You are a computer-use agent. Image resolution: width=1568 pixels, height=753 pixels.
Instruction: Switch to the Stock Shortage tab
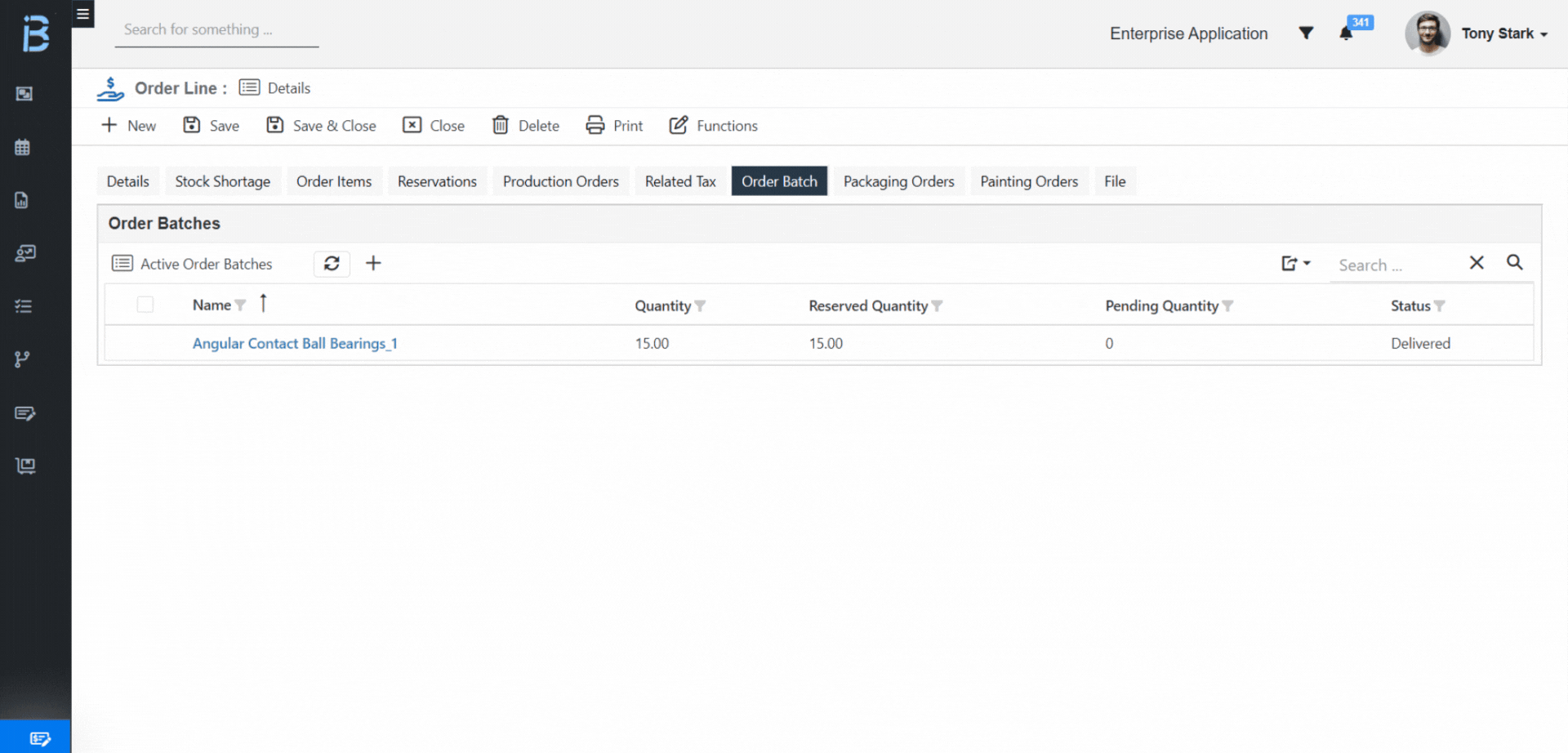223,181
